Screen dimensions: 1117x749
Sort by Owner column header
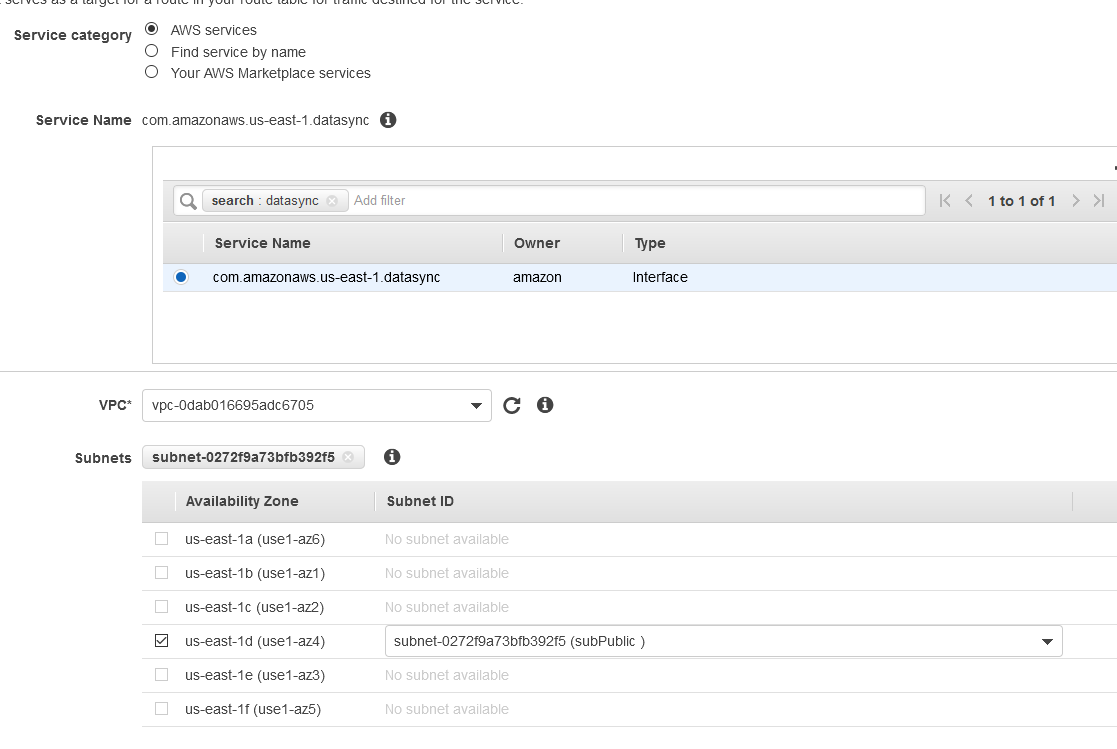pos(537,243)
